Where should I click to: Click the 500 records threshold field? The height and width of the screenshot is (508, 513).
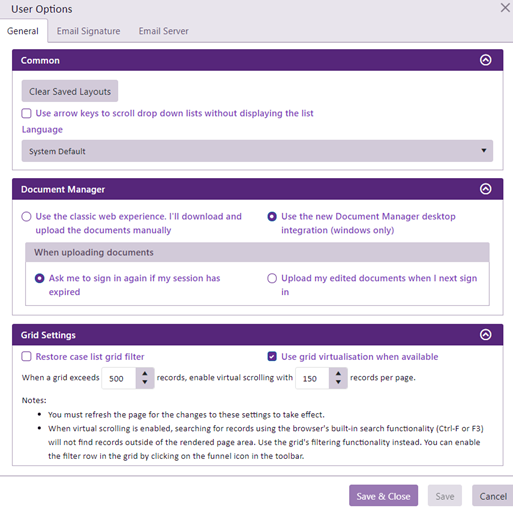(119, 378)
